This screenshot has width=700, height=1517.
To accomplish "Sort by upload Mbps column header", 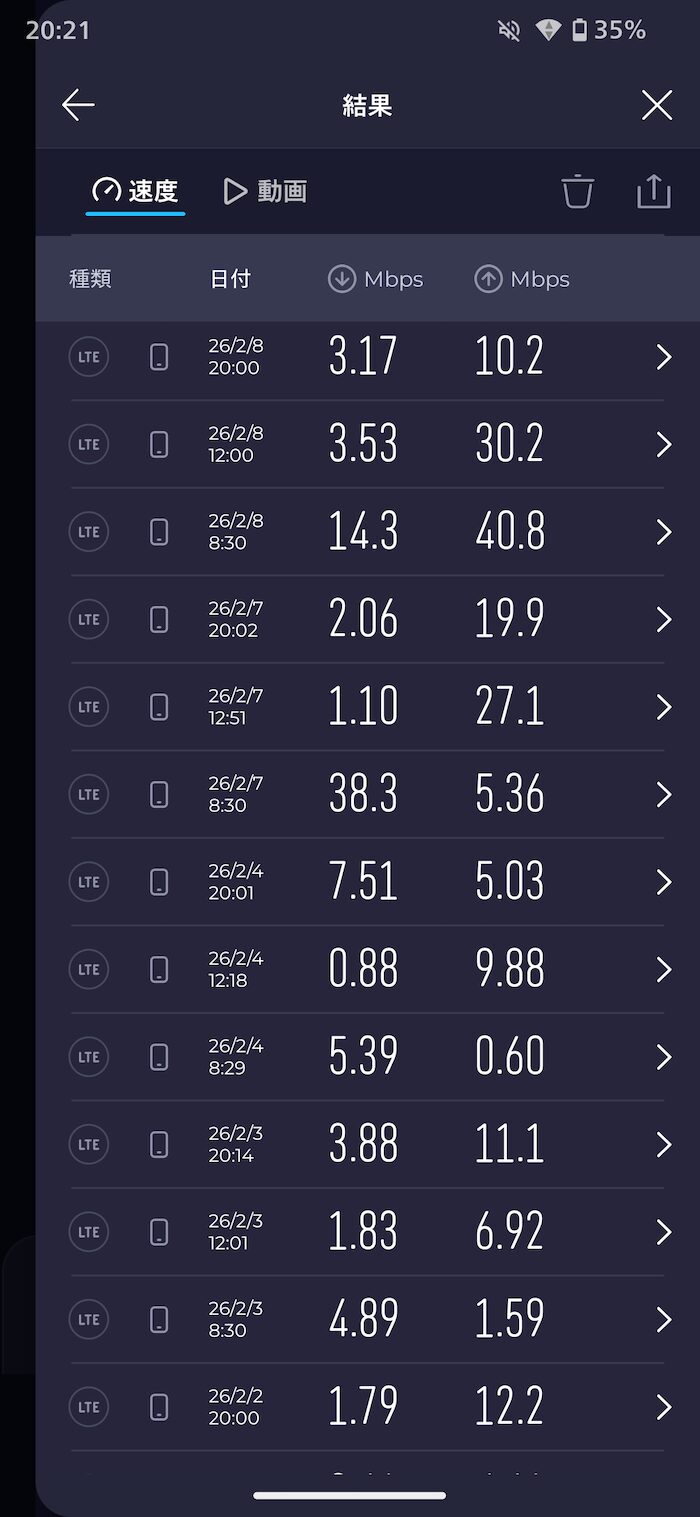I will click(522, 279).
